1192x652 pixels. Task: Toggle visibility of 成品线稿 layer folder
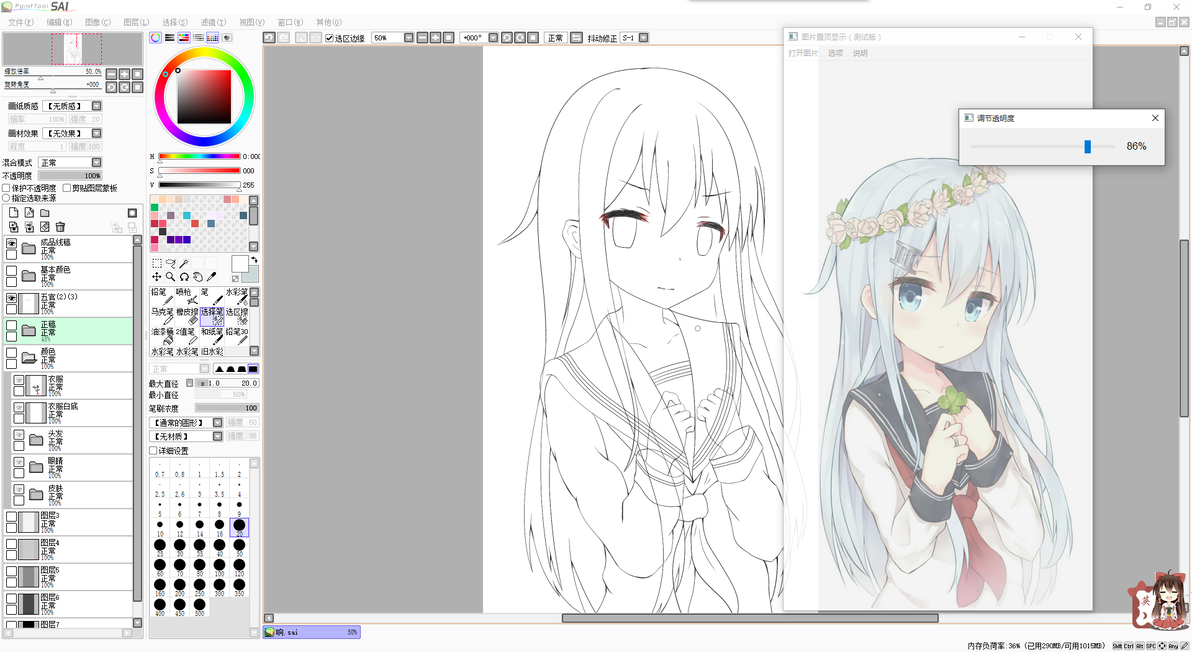[x=11, y=243]
